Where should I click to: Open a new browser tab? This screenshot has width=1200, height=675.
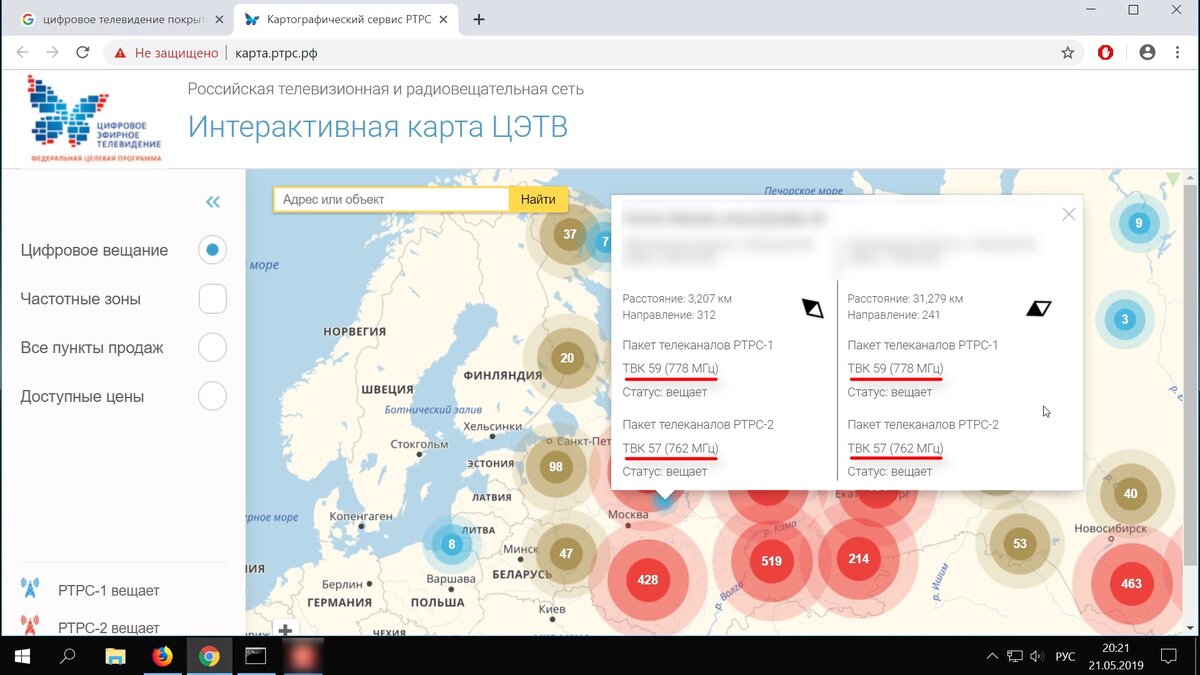click(479, 19)
